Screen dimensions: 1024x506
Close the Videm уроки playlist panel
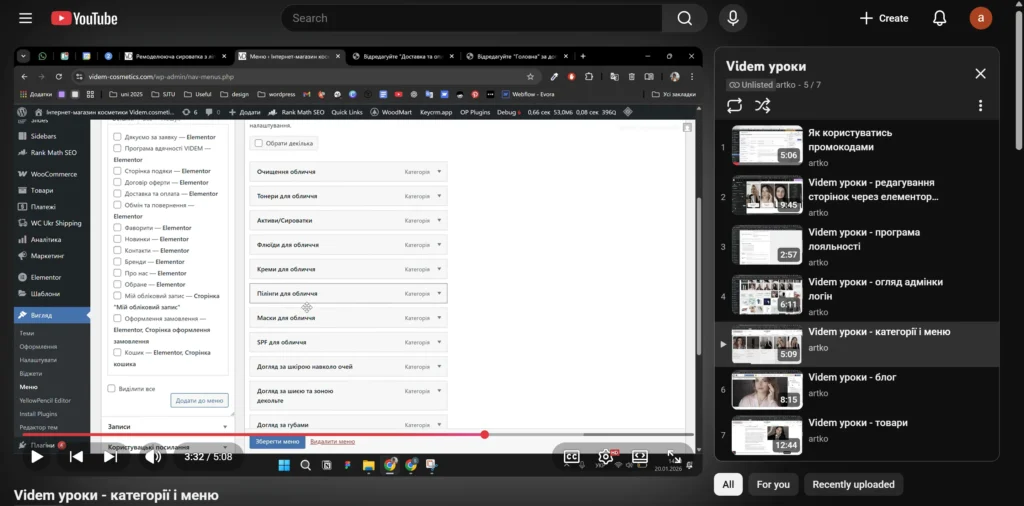click(980, 74)
